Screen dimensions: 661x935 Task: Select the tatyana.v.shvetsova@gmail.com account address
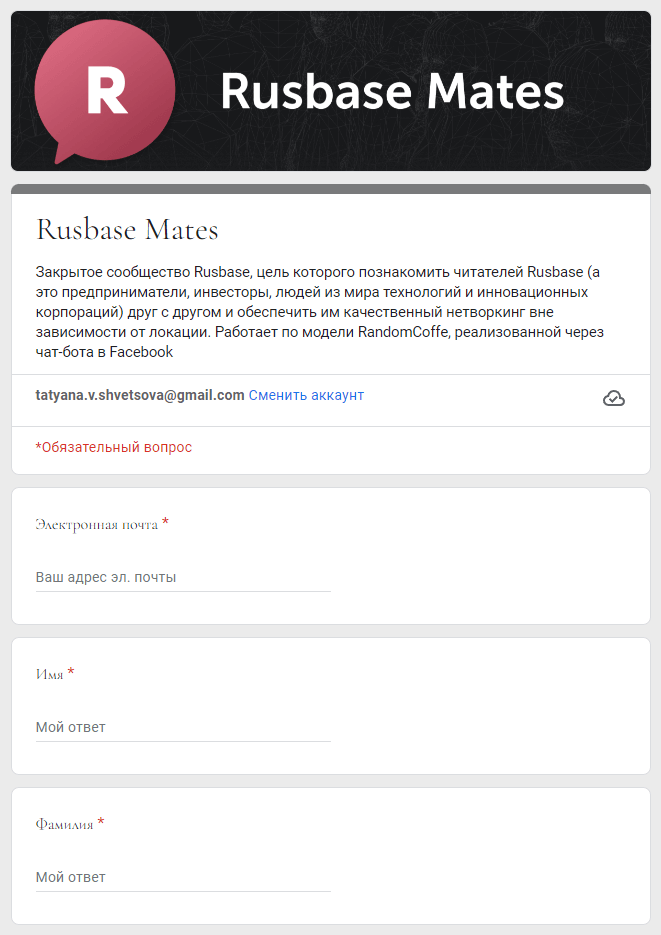pyautogui.click(x=140, y=395)
